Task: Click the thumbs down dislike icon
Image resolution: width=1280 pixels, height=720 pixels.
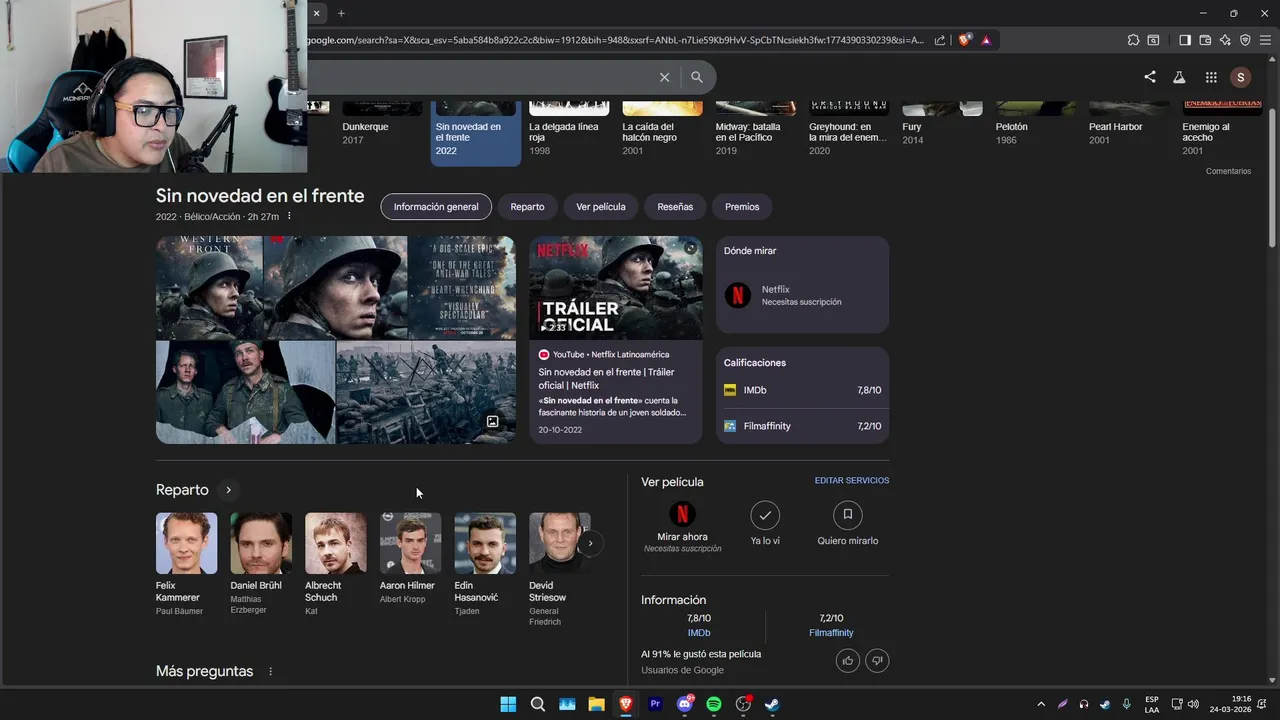Action: point(877,660)
